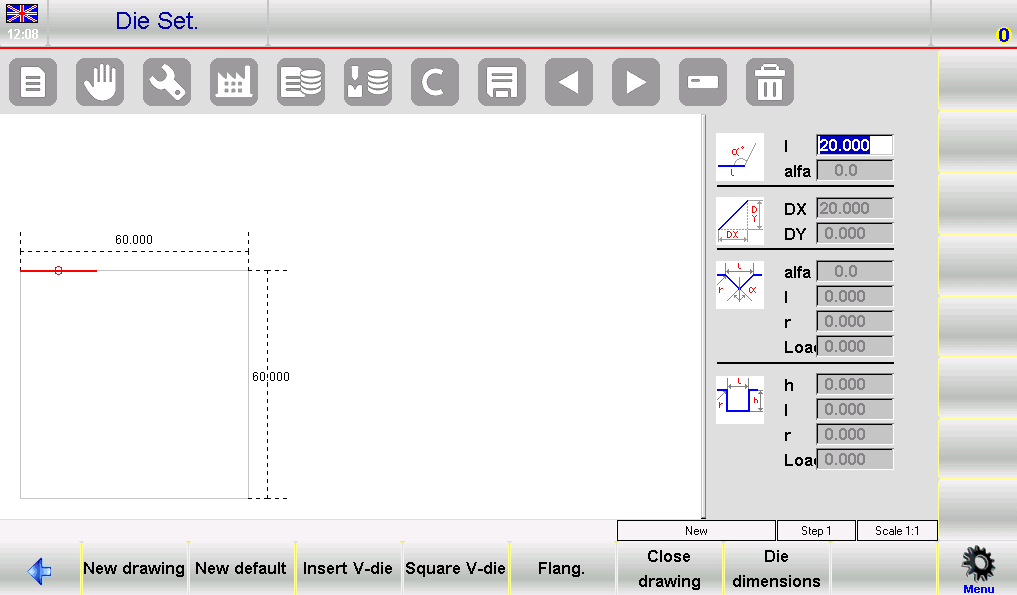This screenshot has height=595, width=1017.
Task: Click the horizontal 60.000 dimension label
Action: [134, 239]
